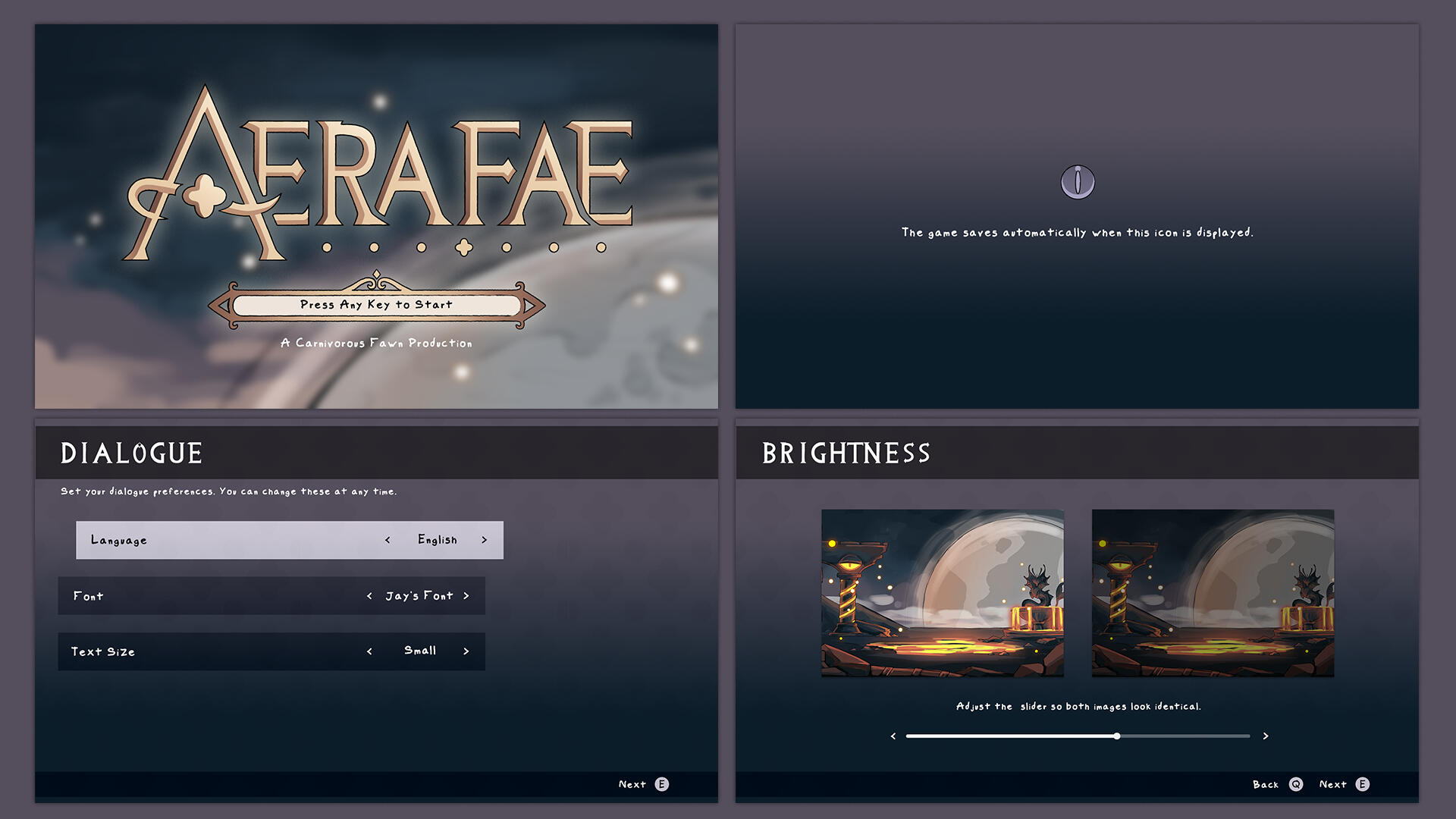Decrease text size with left arrow
The width and height of the screenshot is (1456, 819).
[x=369, y=651]
